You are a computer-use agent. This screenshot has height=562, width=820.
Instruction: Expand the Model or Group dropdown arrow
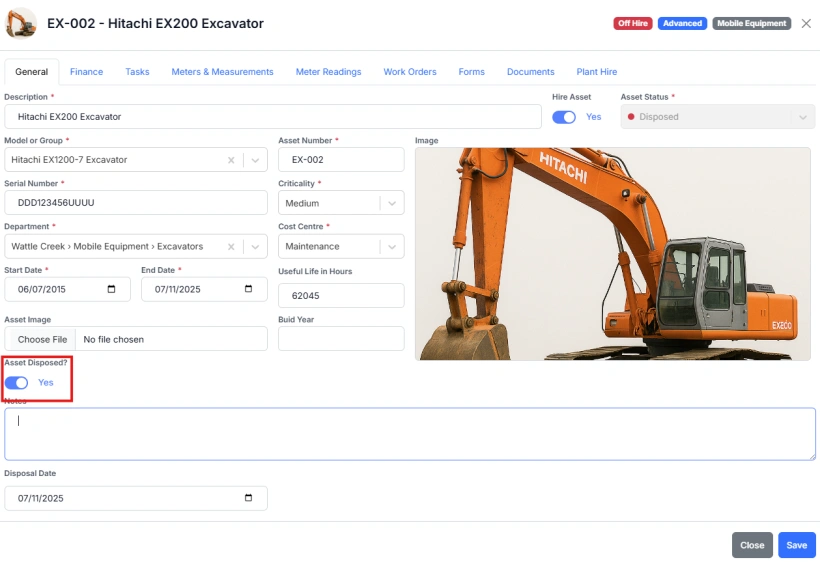point(255,160)
